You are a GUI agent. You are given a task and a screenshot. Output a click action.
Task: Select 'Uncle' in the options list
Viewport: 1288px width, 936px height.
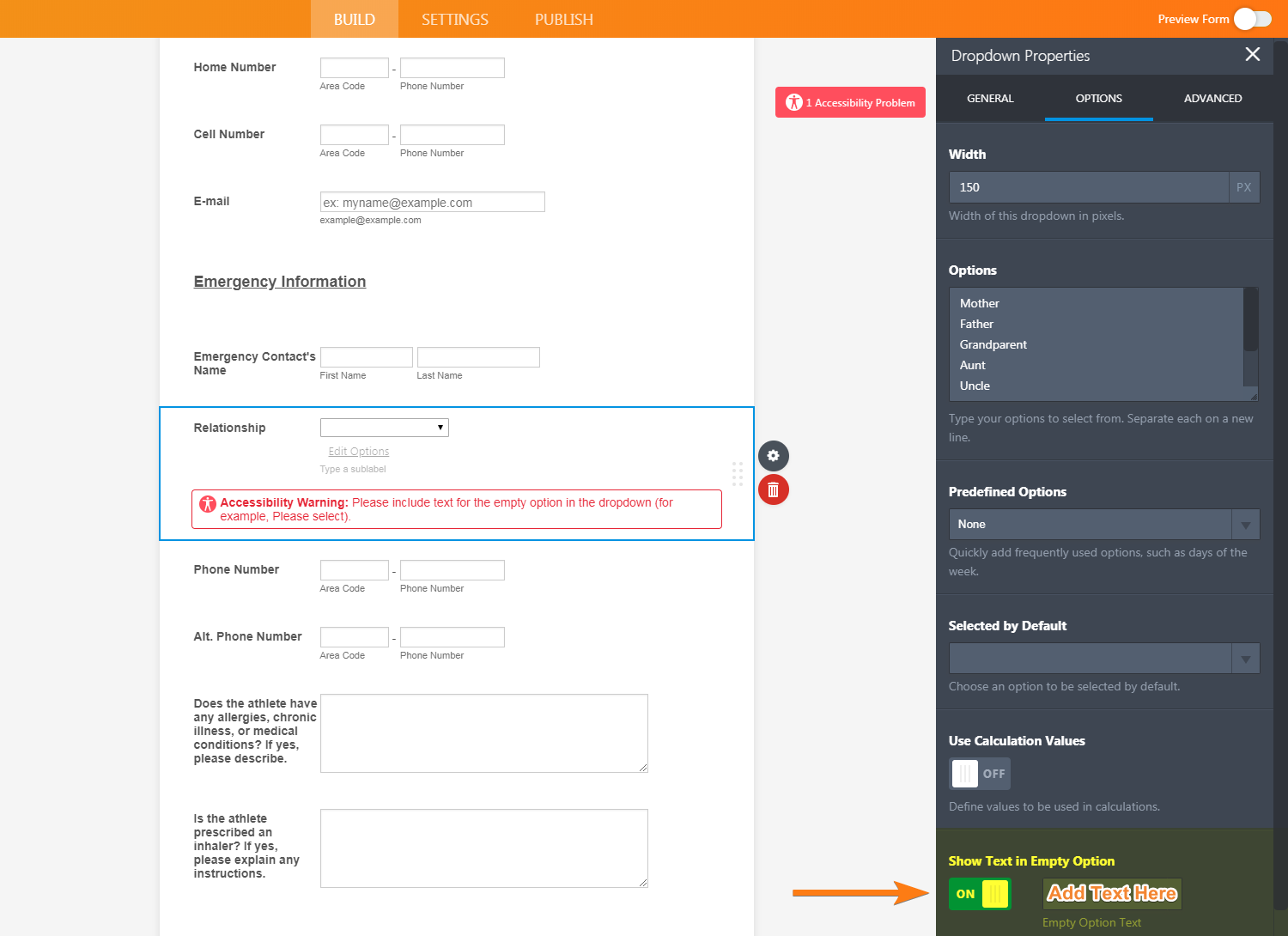click(x=975, y=386)
